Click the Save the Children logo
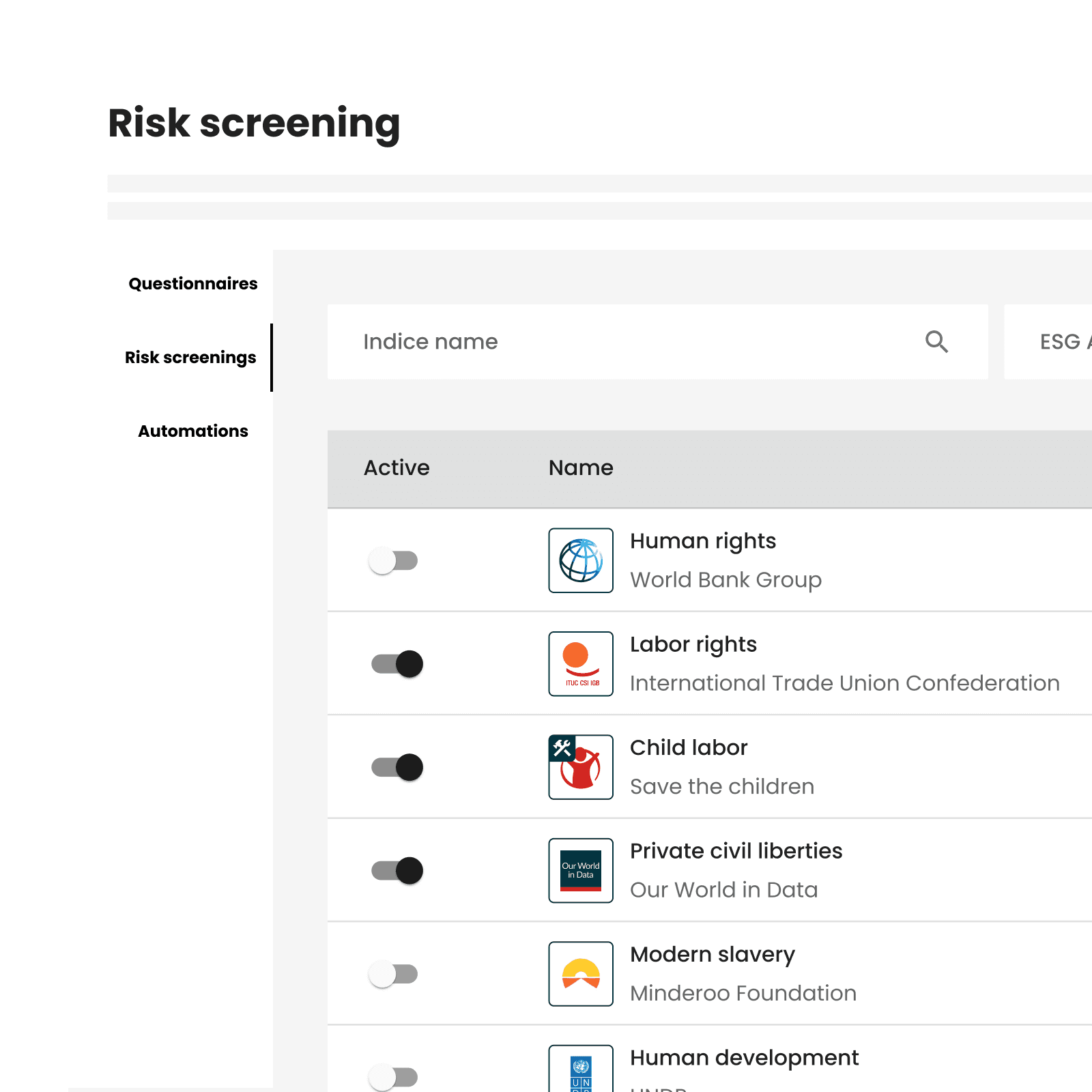Image resolution: width=1092 pixels, height=1092 pixels. (x=581, y=767)
